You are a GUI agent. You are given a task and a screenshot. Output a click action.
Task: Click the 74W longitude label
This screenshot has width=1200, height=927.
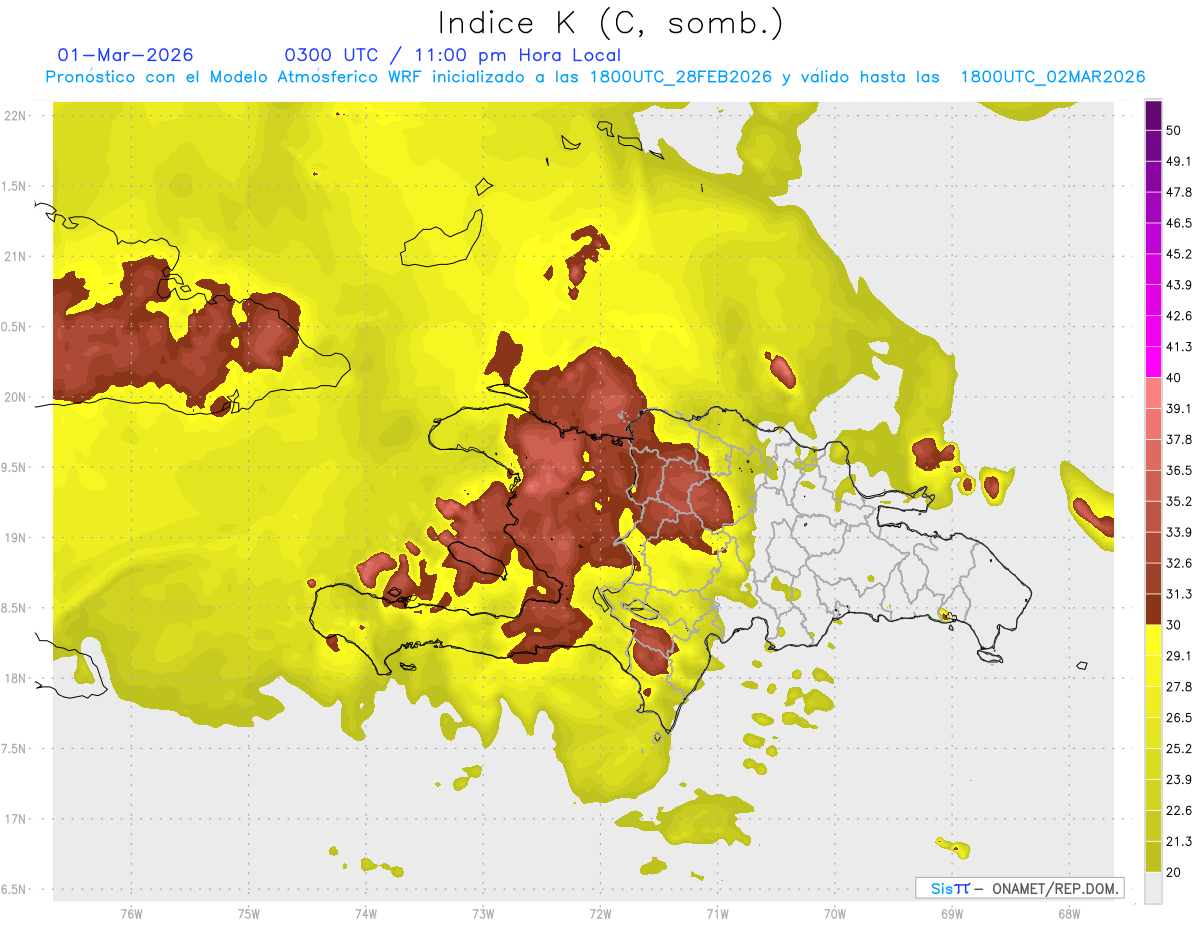pos(365,913)
